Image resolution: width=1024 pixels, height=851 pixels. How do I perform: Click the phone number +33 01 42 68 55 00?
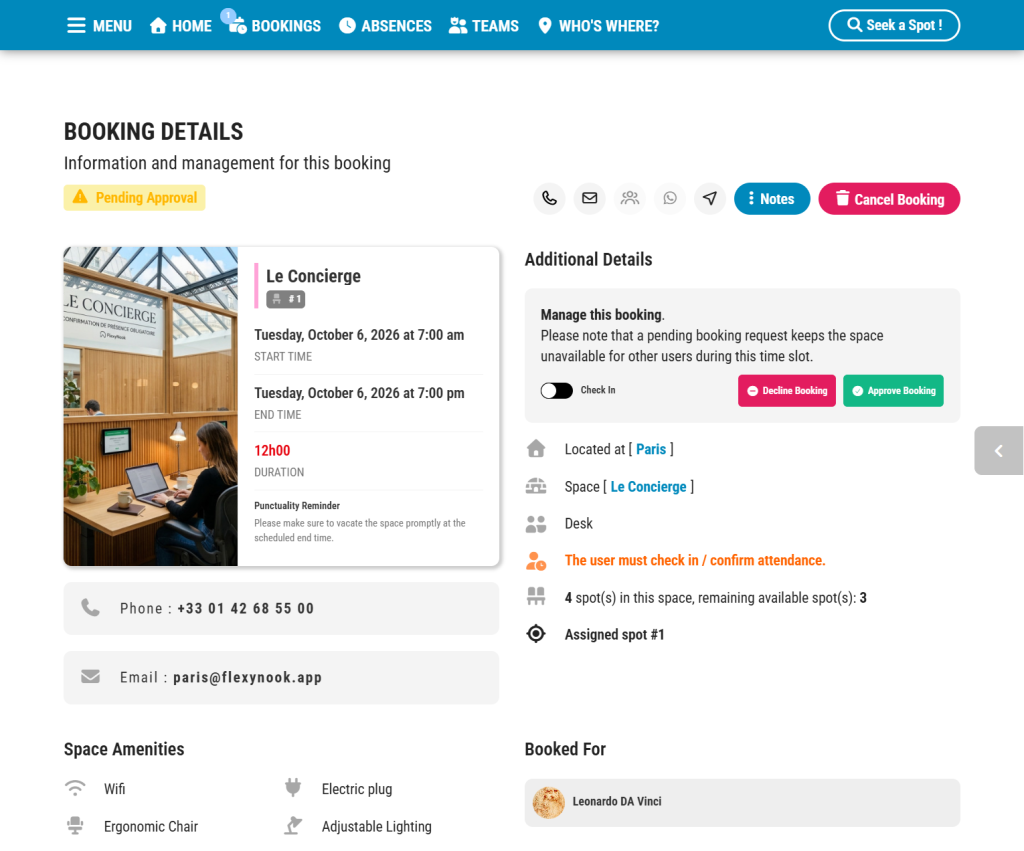pyautogui.click(x=246, y=609)
